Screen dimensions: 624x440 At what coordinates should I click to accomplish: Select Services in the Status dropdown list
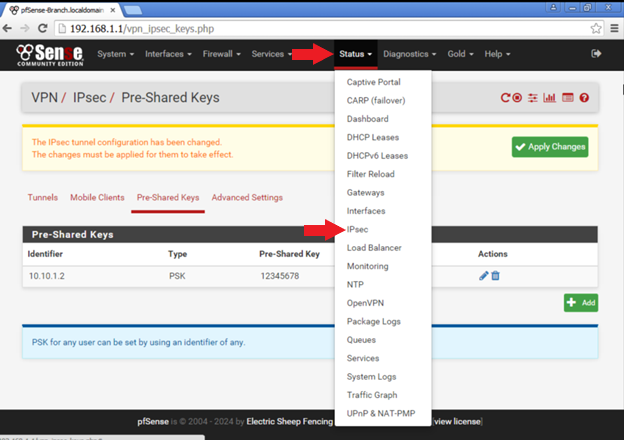pos(363,358)
